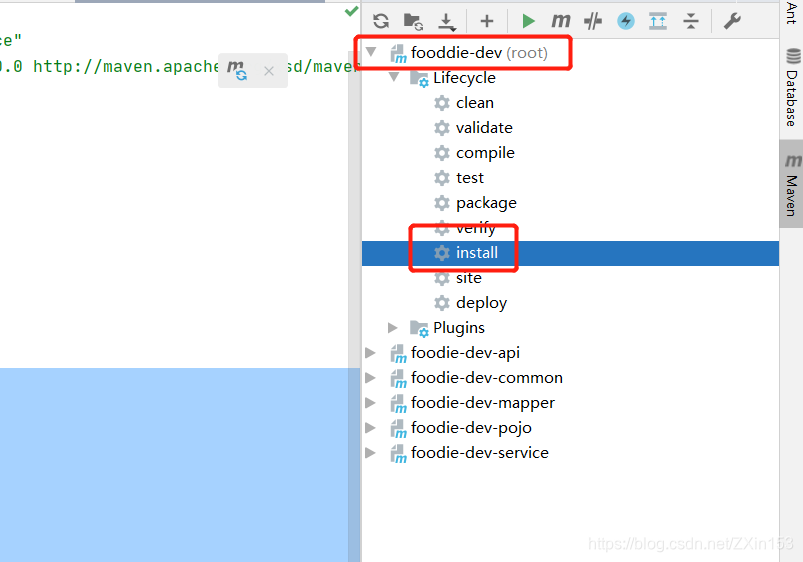803x562 pixels.
Task: Collapse the fooddie-dev root node
Action: [371, 52]
